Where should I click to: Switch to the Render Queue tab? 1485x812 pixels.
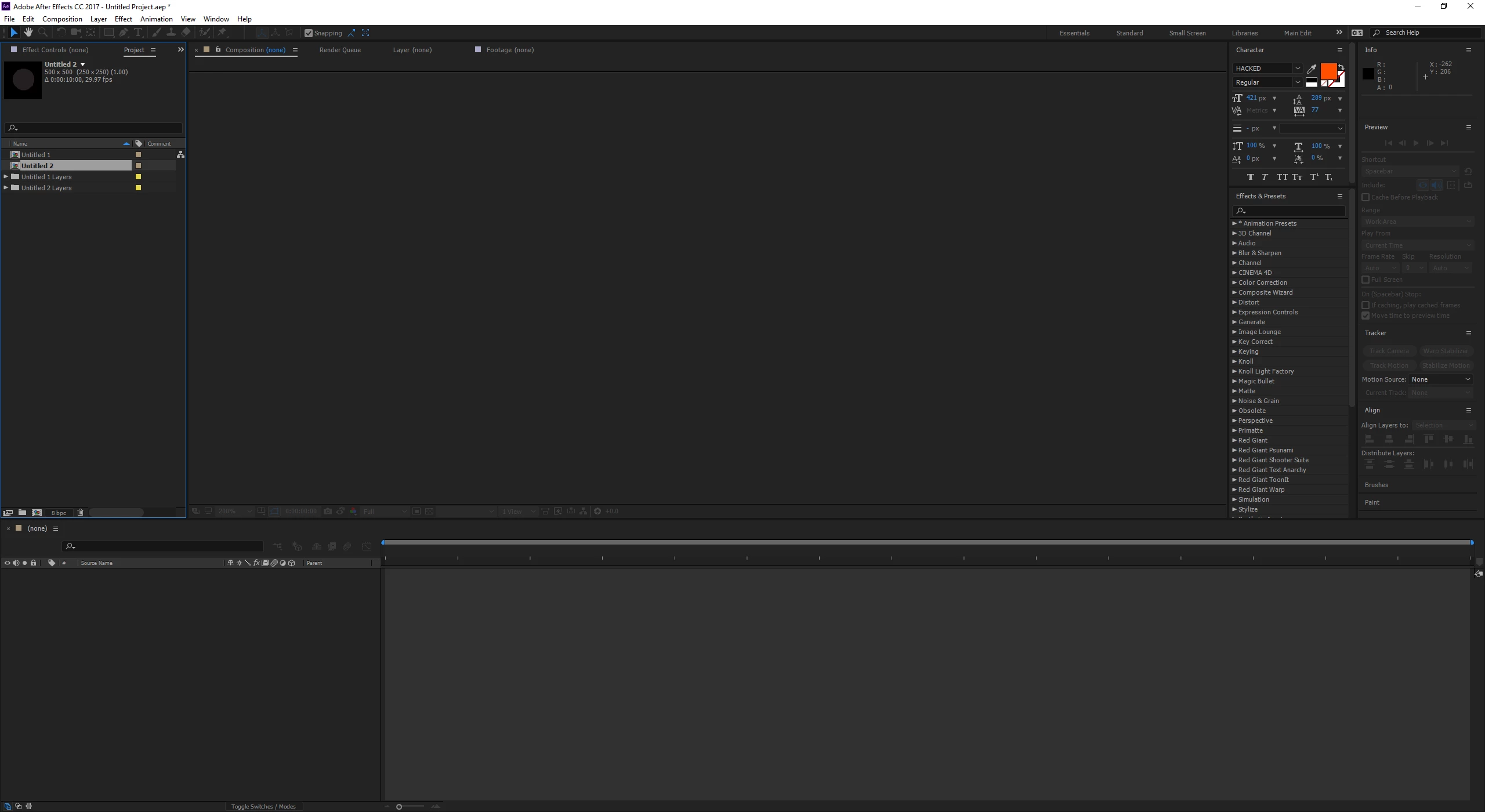(340, 50)
